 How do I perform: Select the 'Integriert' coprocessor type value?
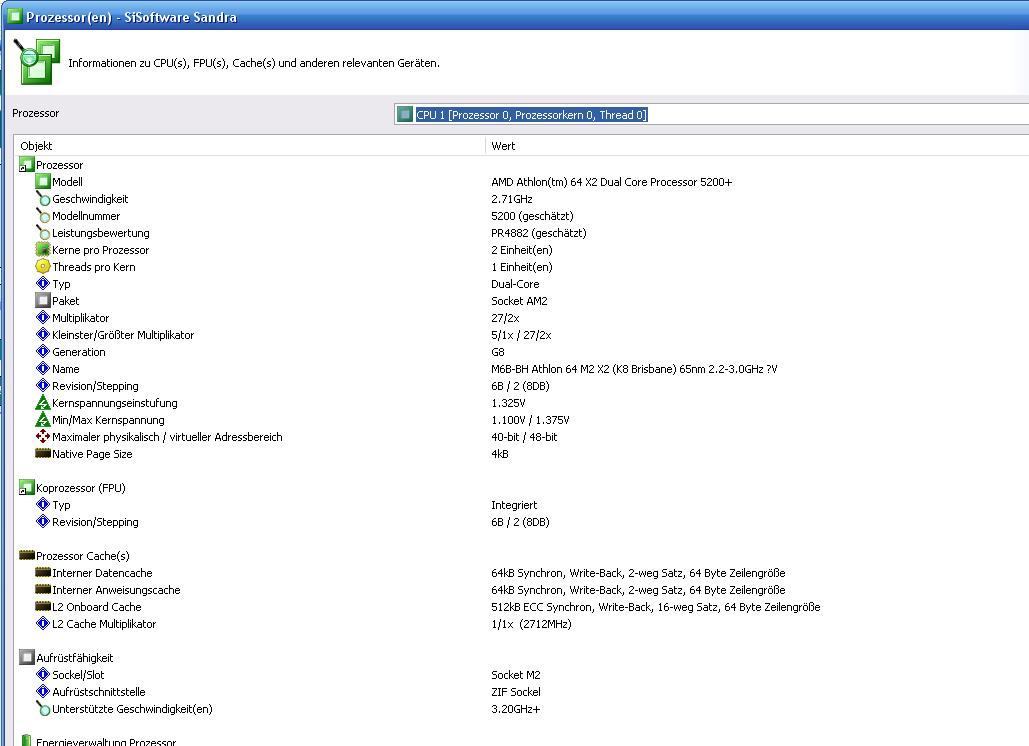click(x=514, y=505)
